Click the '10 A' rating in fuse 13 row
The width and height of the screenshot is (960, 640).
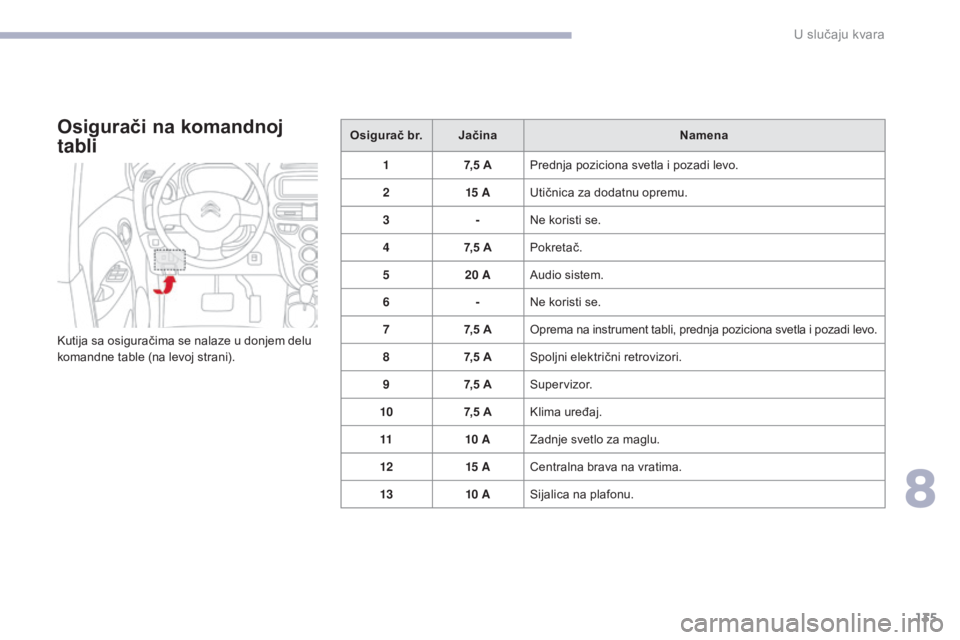(x=478, y=494)
